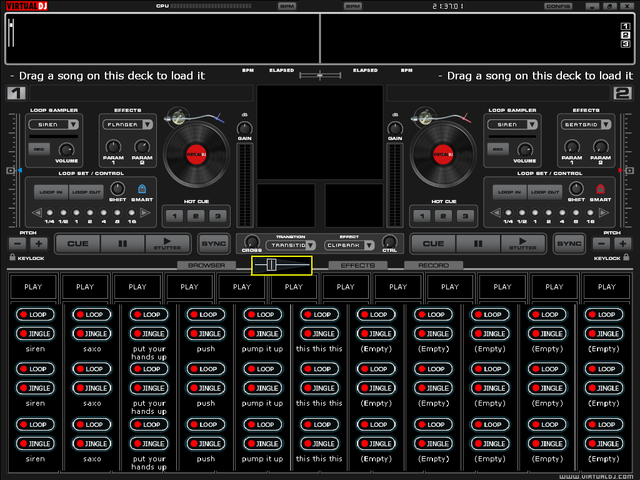This screenshot has height=480, width=640.
Task: Click the Cross knob in the mixer
Action: 251,241
